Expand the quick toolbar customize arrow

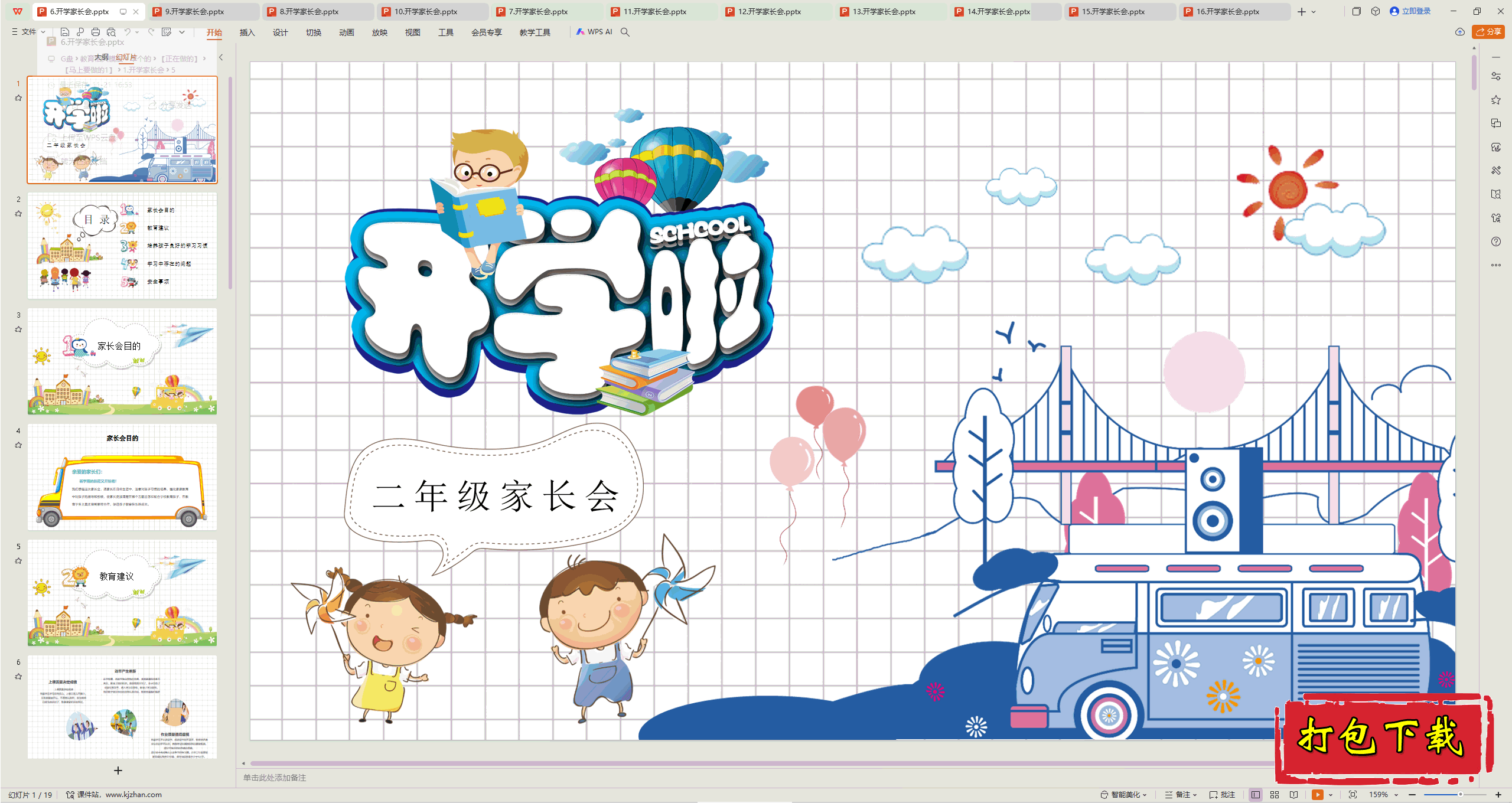[x=182, y=32]
